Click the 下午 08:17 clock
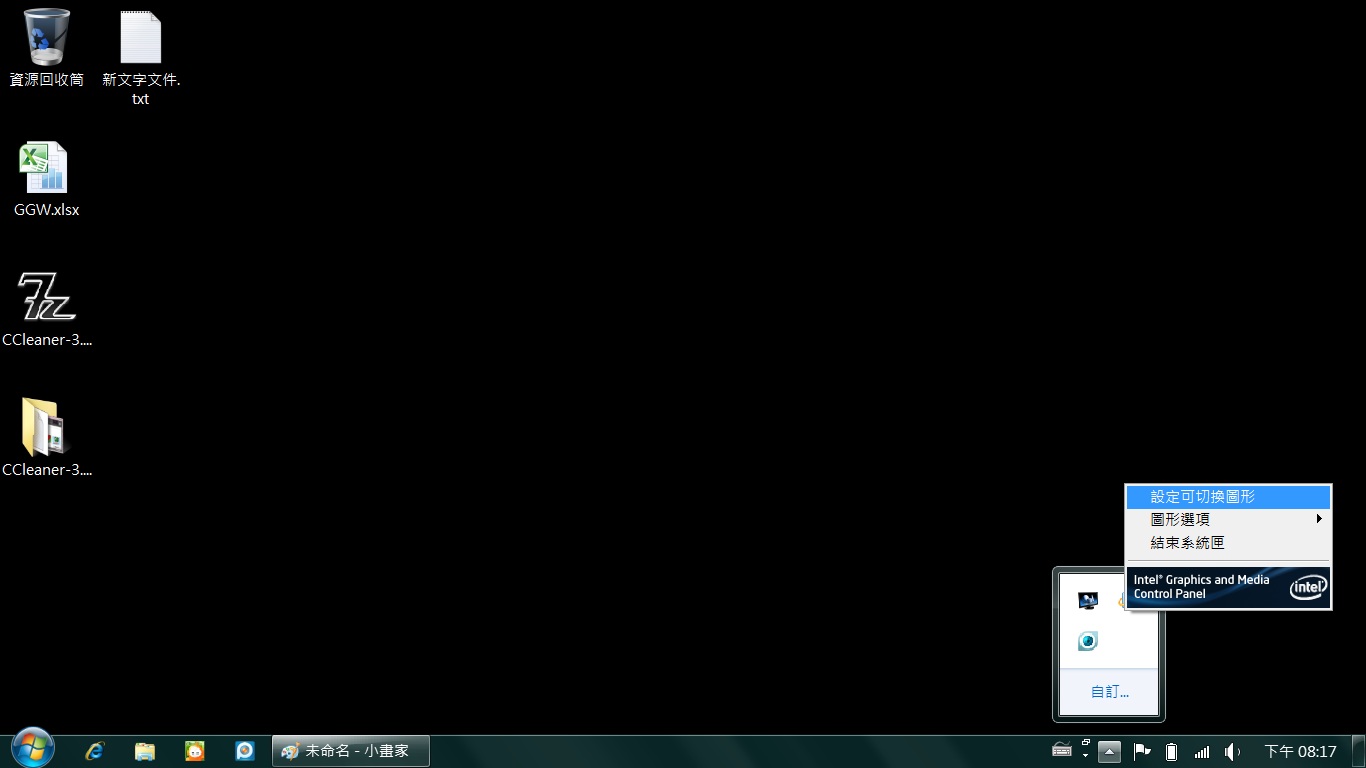This screenshot has height=768, width=1366. 1300,752
